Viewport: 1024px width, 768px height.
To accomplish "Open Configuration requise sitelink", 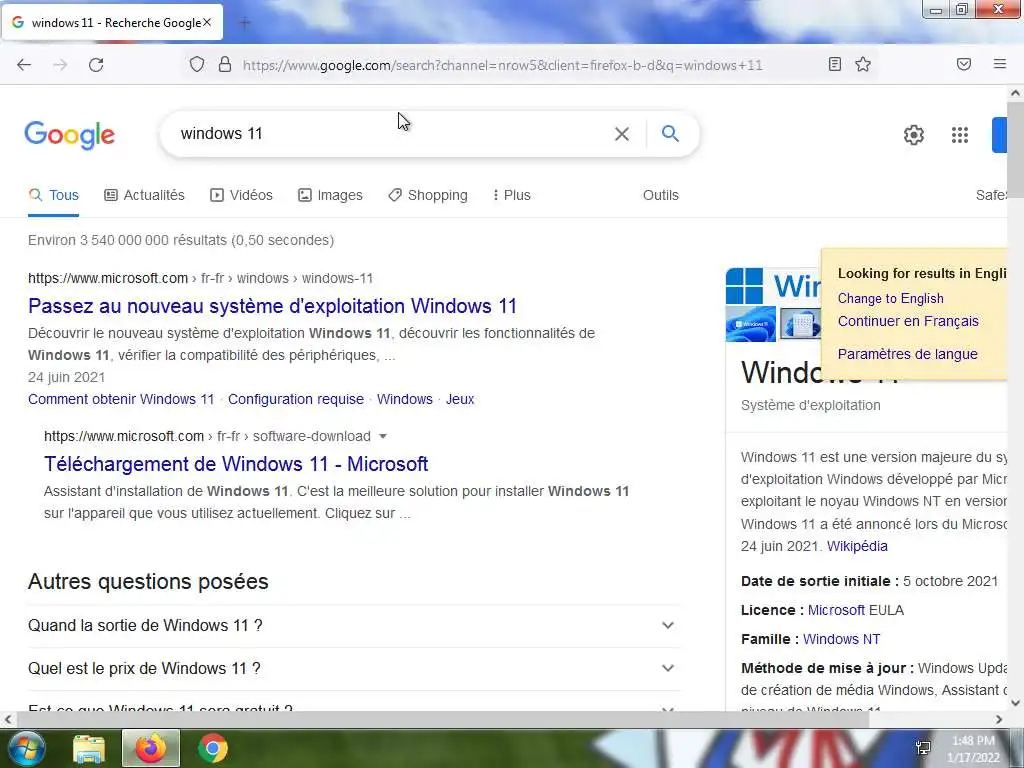I will click(x=296, y=399).
